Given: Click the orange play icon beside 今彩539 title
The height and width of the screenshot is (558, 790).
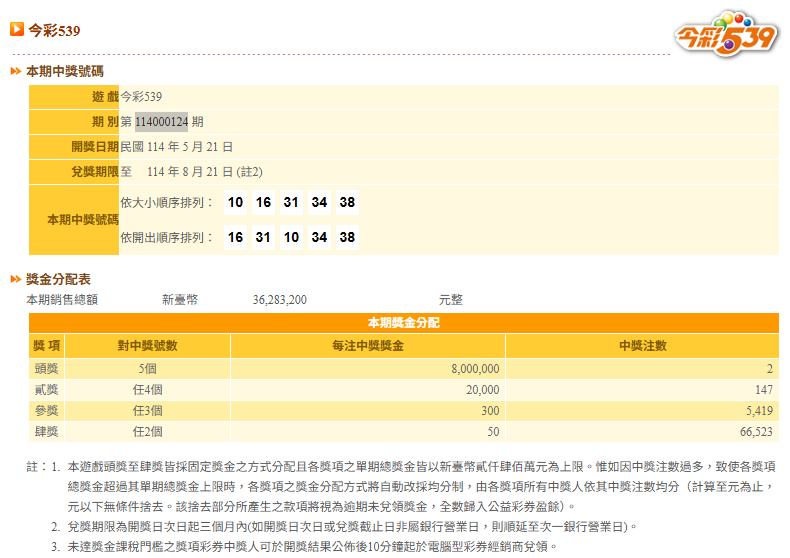Looking at the screenshot, I should click(17, 29).
